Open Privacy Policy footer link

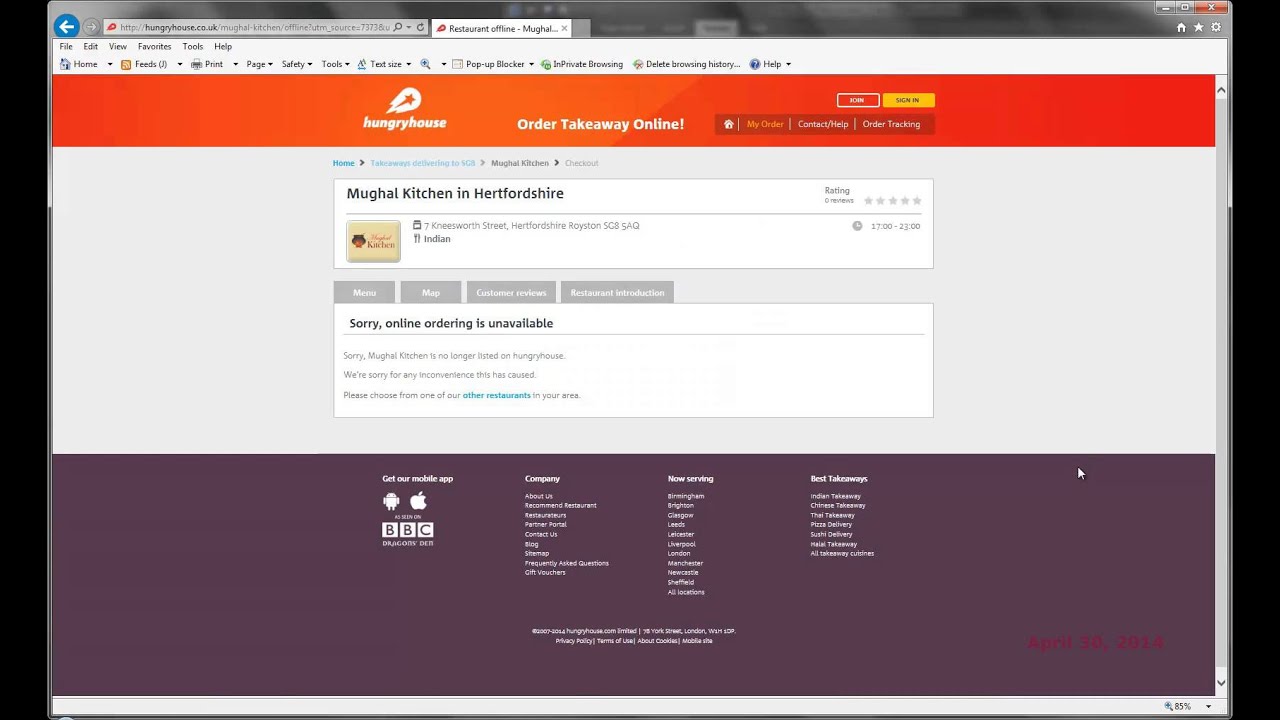[x=574, y=640]
